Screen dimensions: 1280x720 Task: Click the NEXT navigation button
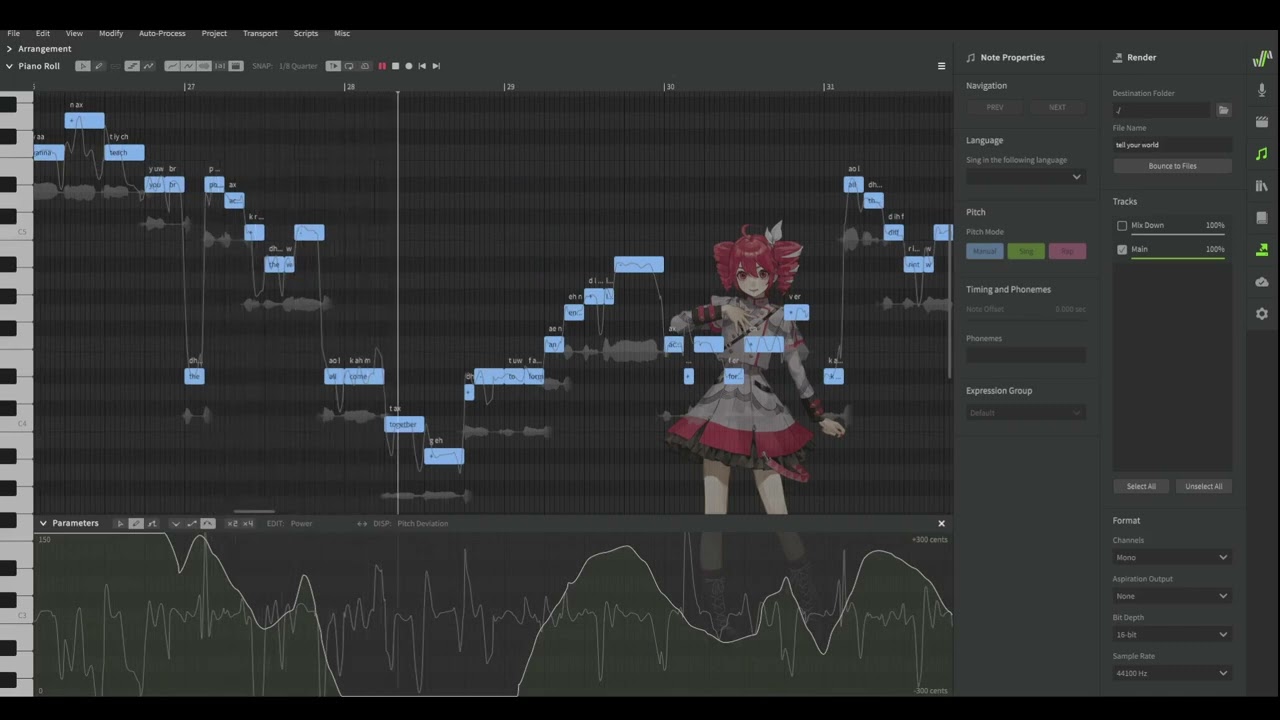pos(1057,107)
